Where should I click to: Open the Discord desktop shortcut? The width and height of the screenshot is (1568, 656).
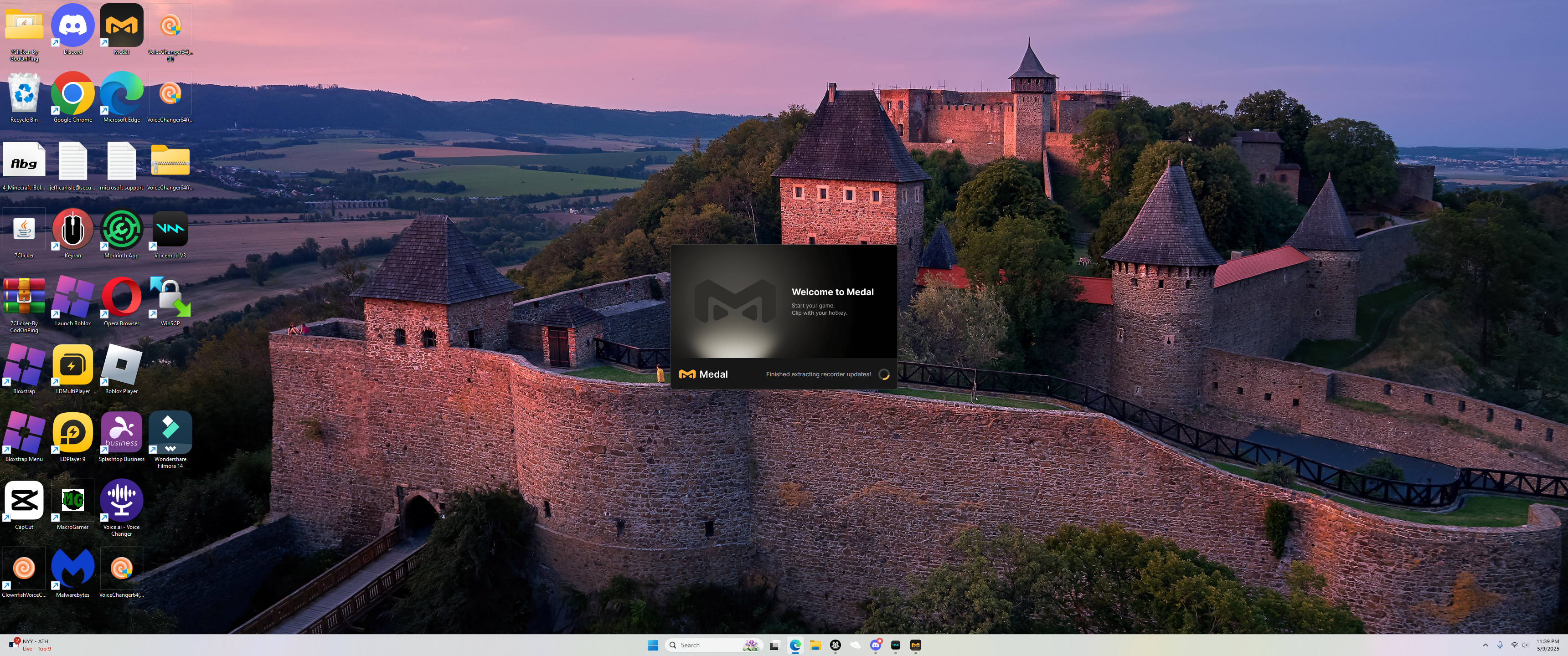click(72, 26)
